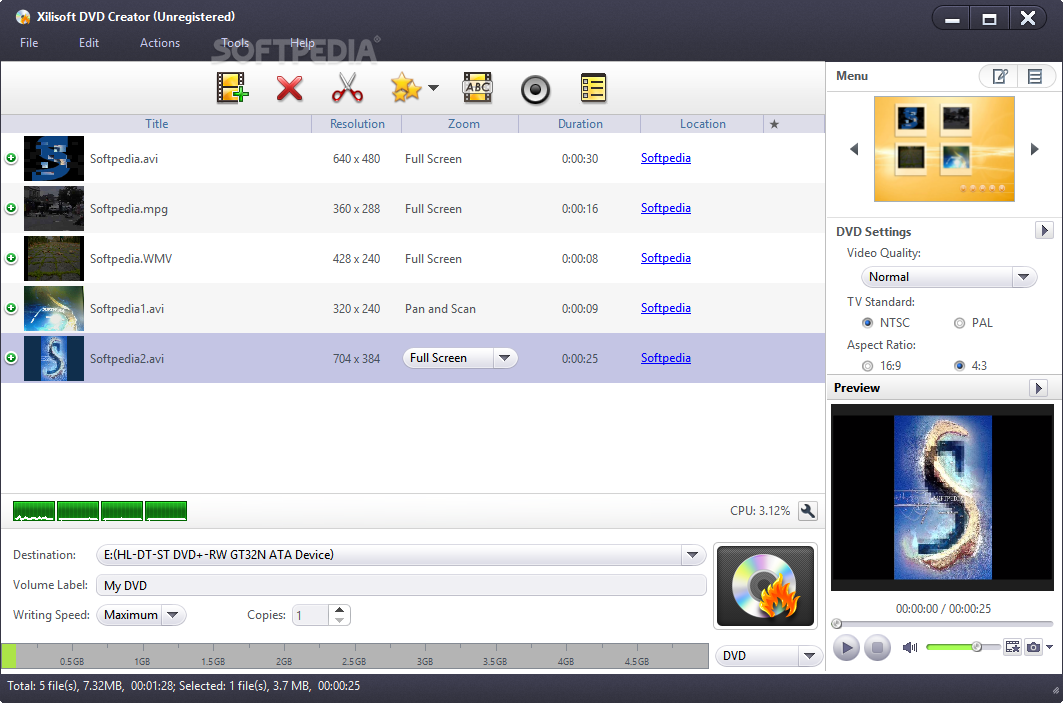Open the Help menu
This screenshot has height=703, width=1063.
(x=302, y=43)
